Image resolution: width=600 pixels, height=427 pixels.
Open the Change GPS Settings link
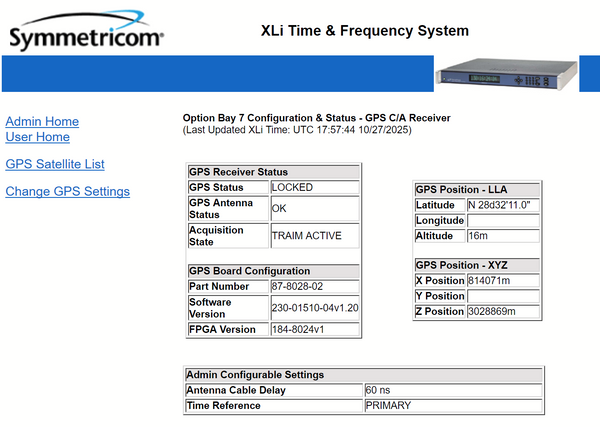(67, 191)
